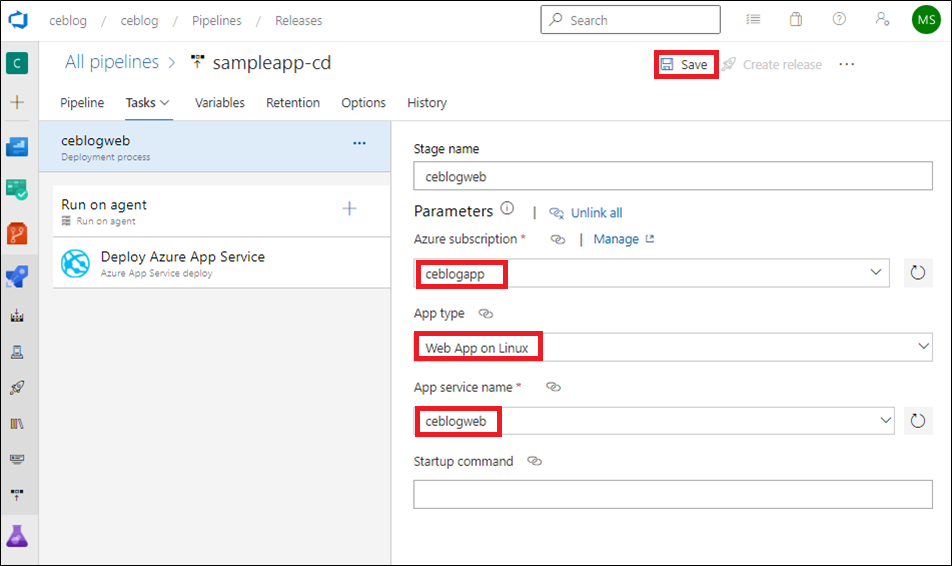This screenshot has height=566, width=952.
Task: Open Azure Pipelines rocket icon in the sidebar
Action: click(17, 277)
